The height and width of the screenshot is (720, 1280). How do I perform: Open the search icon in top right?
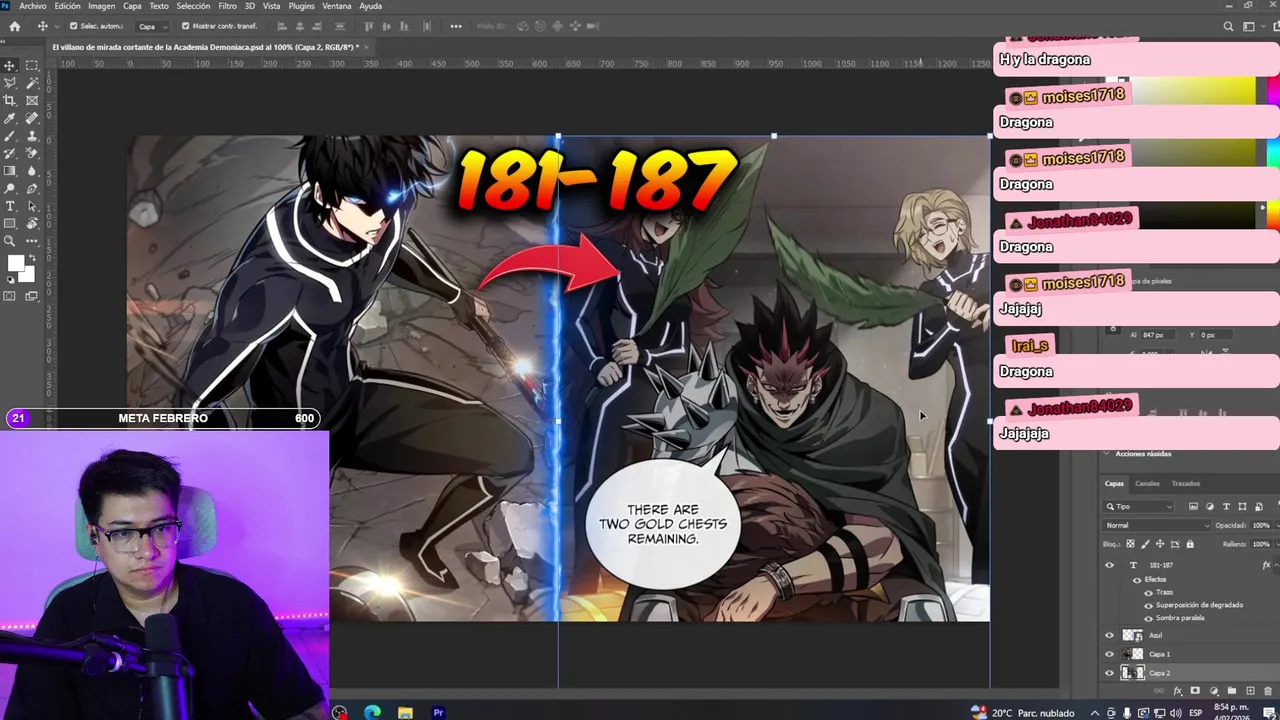(x=1228, y=26)
